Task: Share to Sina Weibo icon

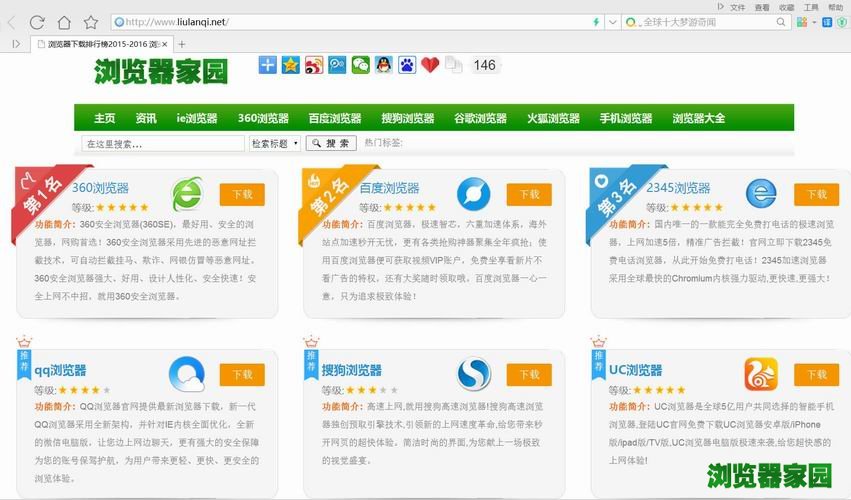Action: [314, 65]
